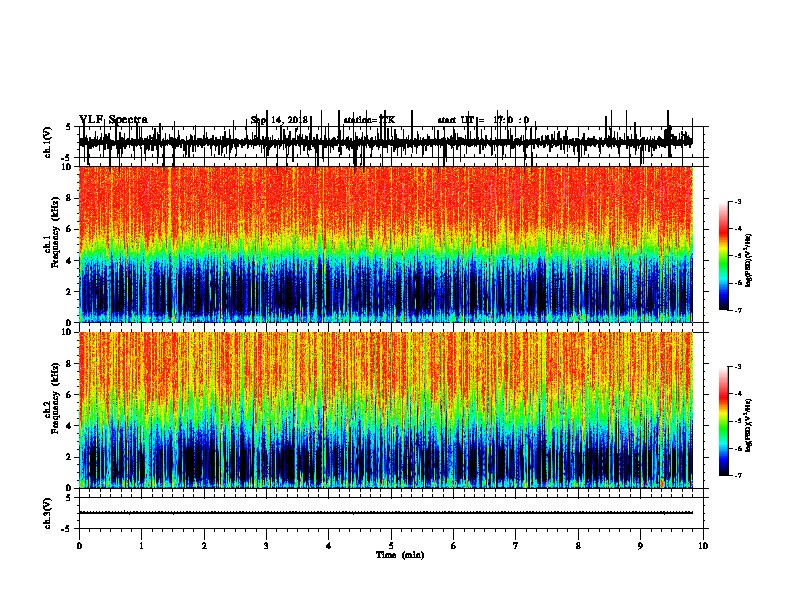Click the '2' kHz tick on ch.2 spectrogram
The width and height of the screenshot is (792, 612).
[x=70, y=457]
